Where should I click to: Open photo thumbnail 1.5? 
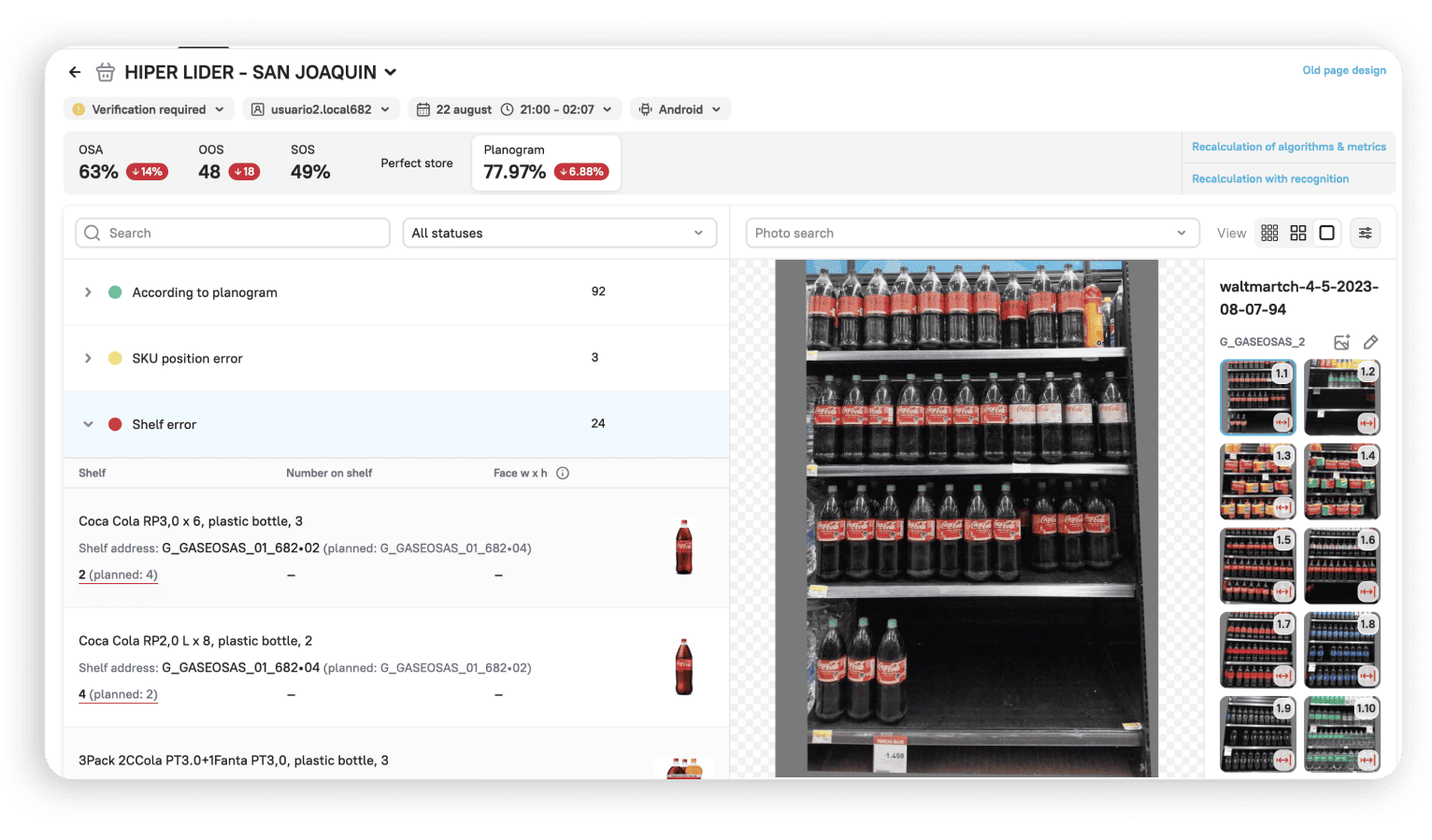(x=1256, y=565)
